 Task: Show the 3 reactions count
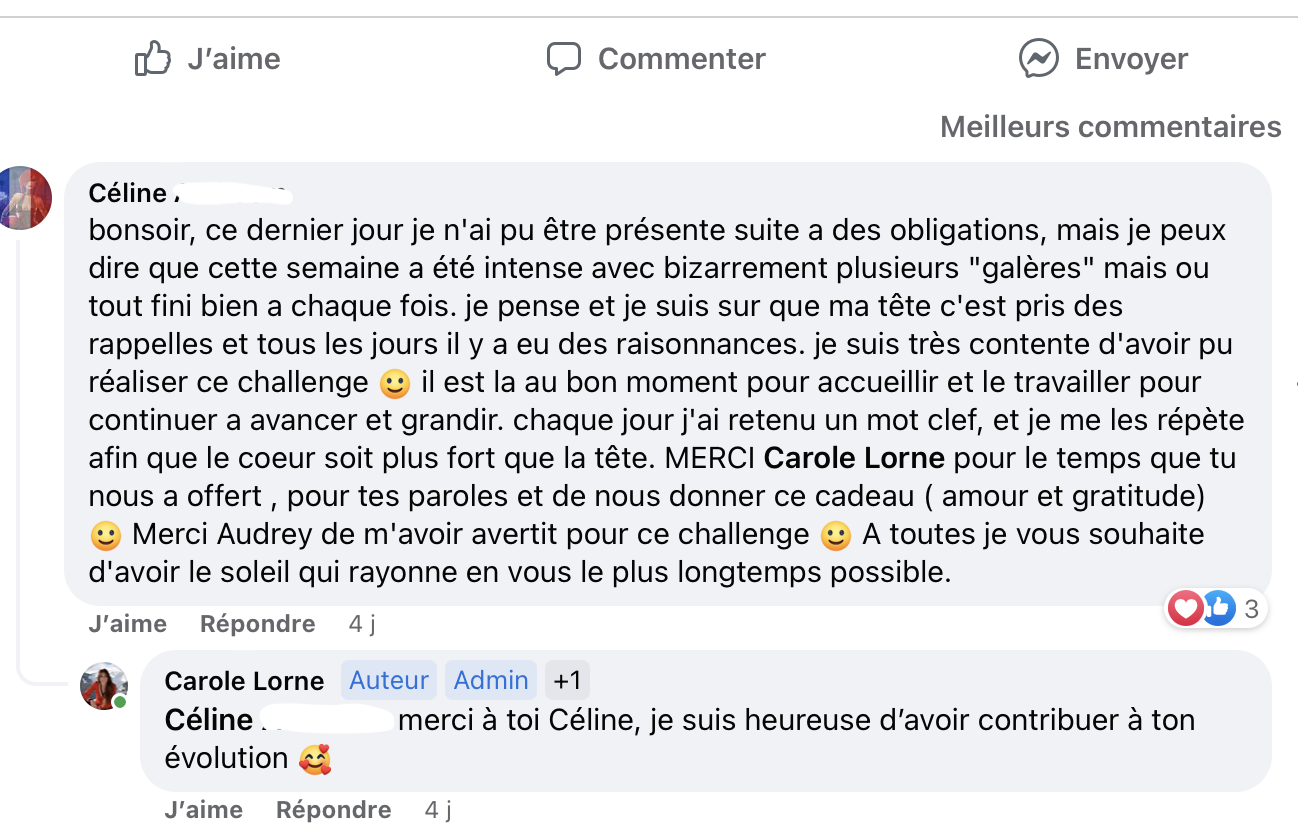(1250, 607)
